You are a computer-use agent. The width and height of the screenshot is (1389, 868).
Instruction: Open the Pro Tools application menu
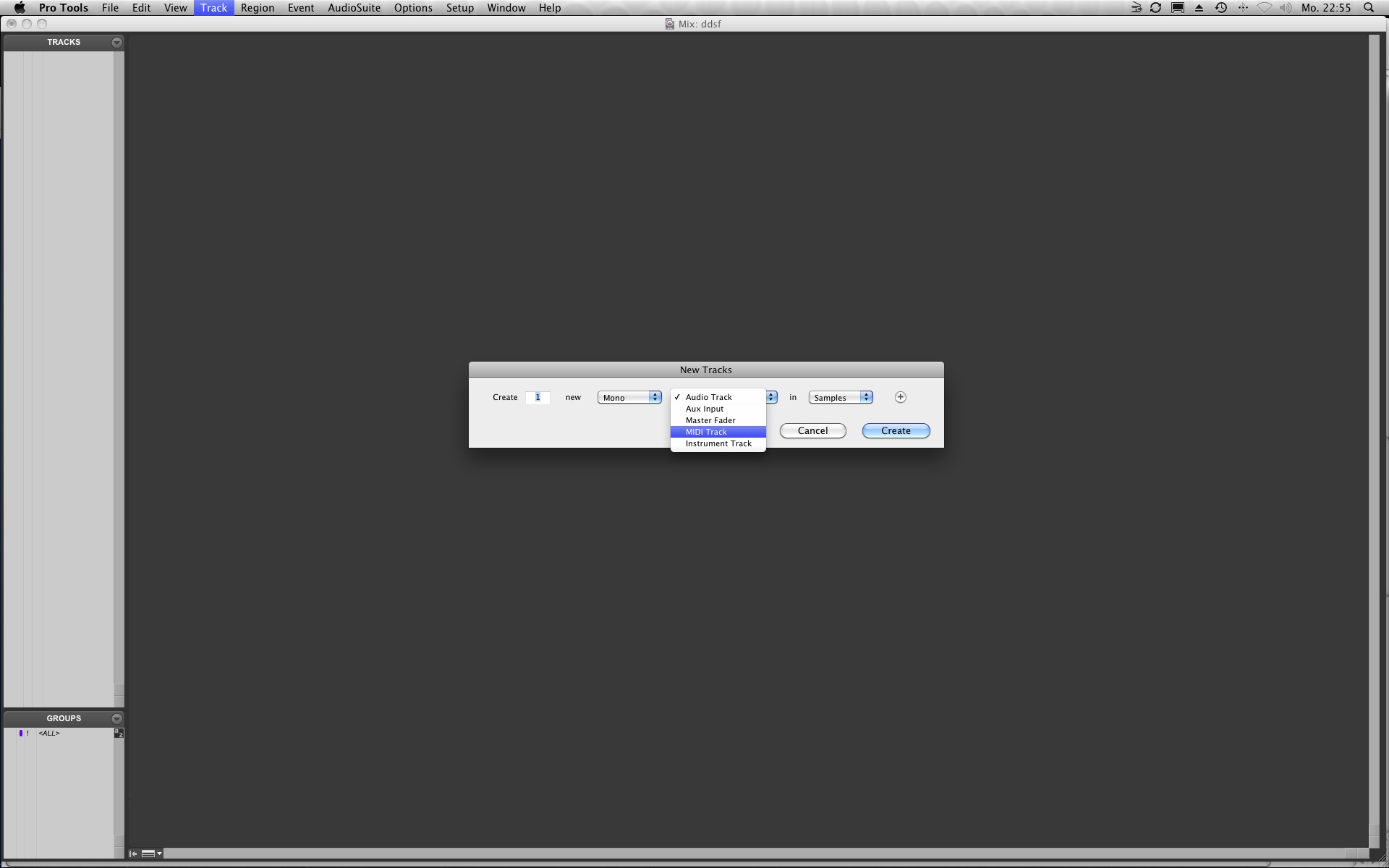64,8
